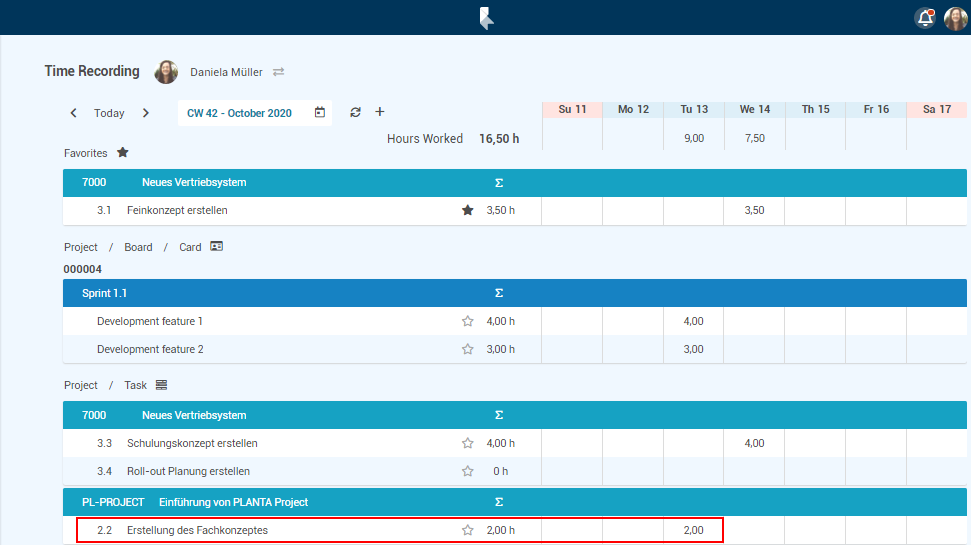Click the plus icon to add entry
Image resolution: width=971 pixels, height=545 pixels.
point(380,112)
